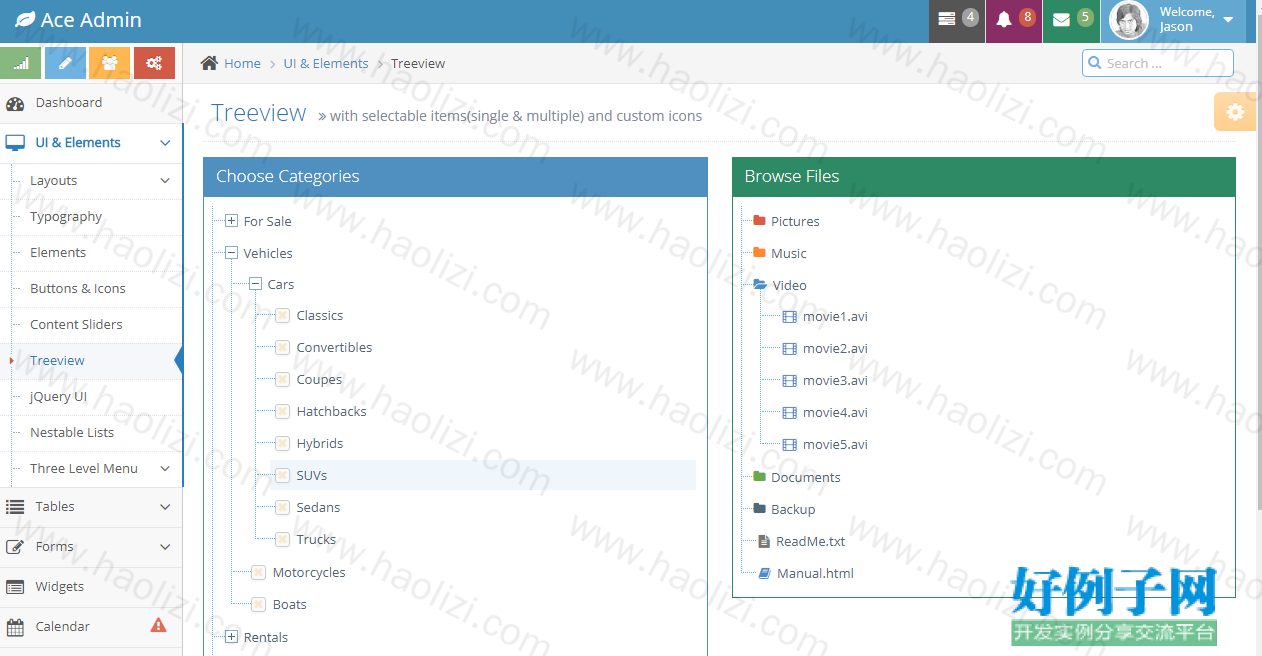This screenshot has width=1262, height=656.
Task: Click the open Video folder icon
Action: [x=760, y=285]
